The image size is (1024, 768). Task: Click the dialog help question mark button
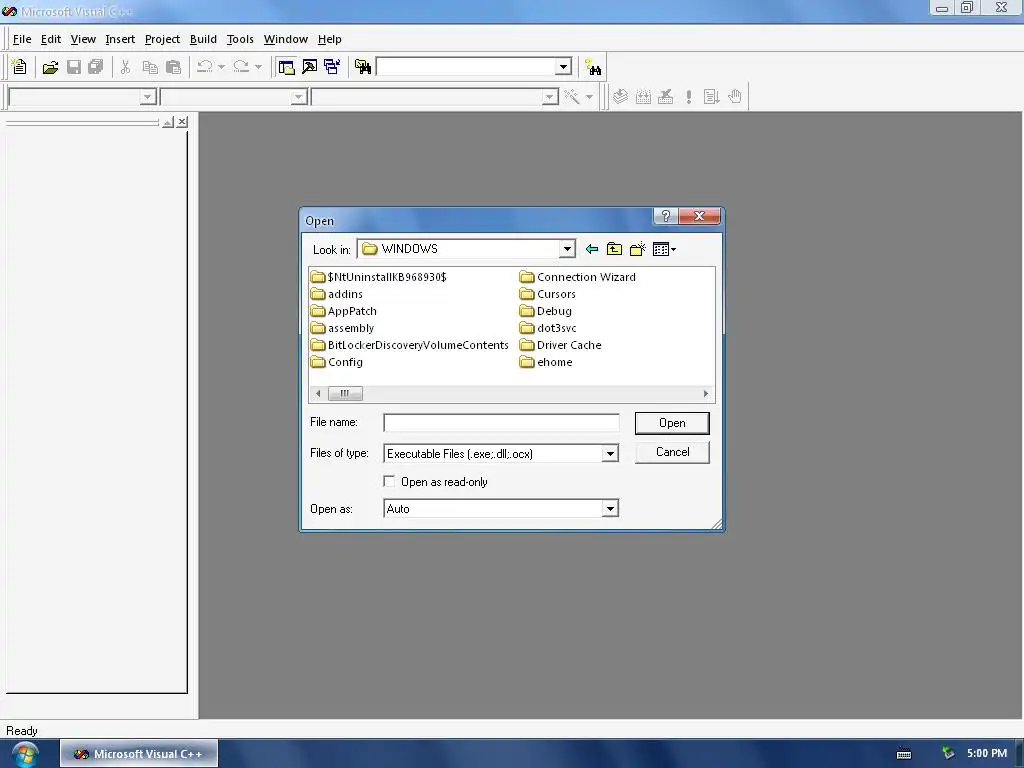tap(665, 216)
